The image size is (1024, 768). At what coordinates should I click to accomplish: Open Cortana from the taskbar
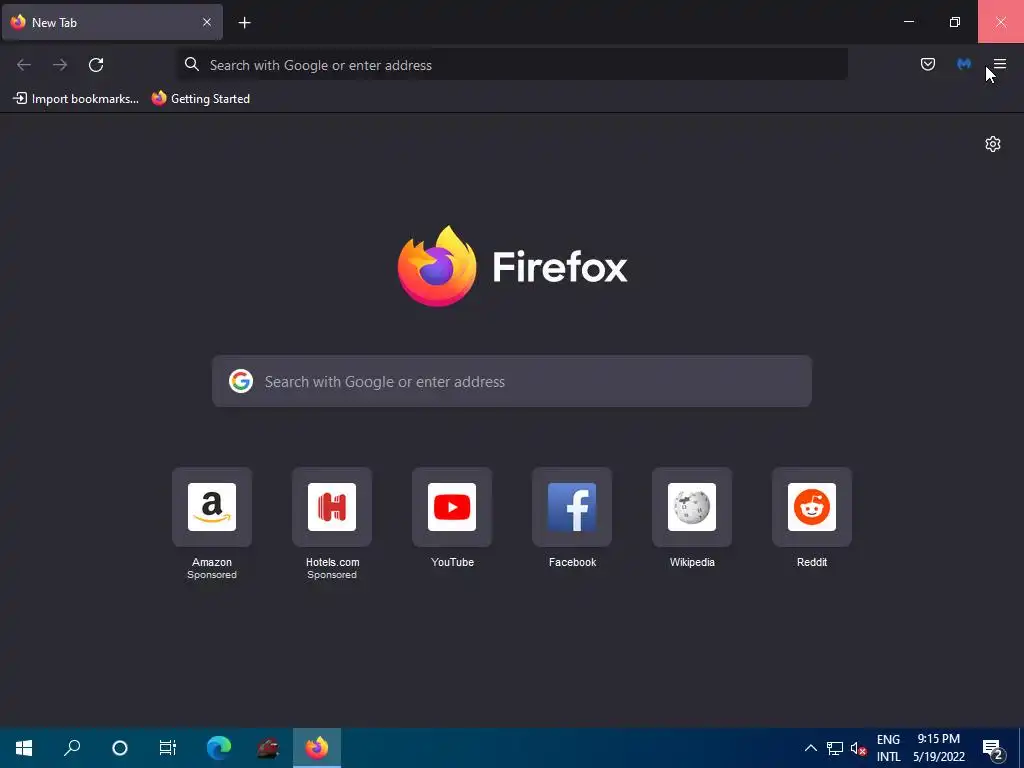pos(120,748)
